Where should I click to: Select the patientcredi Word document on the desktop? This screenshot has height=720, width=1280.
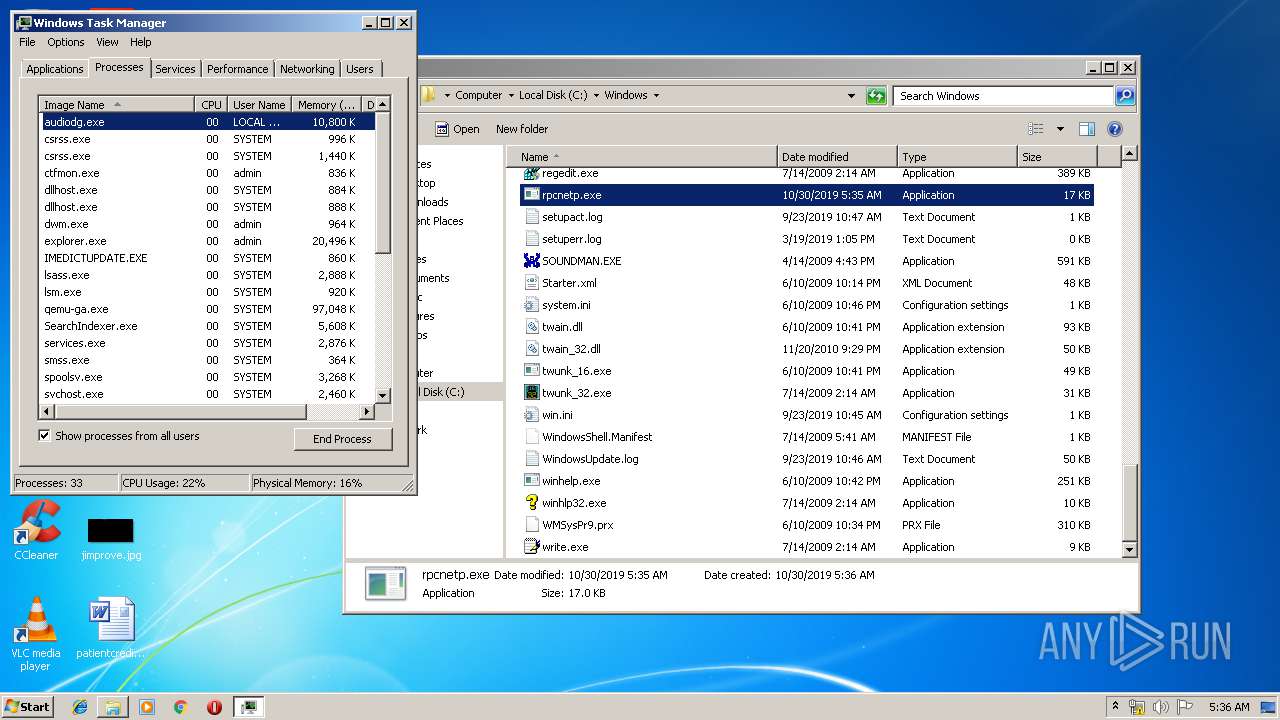point(111,629)
